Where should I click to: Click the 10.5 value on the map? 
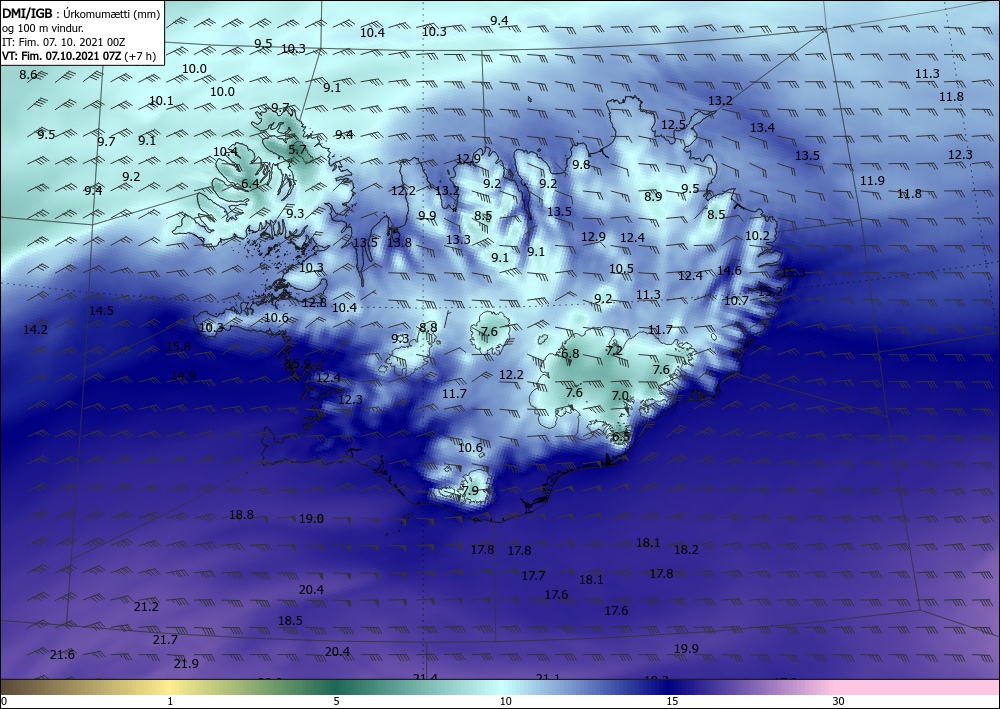tap(621, 268)
